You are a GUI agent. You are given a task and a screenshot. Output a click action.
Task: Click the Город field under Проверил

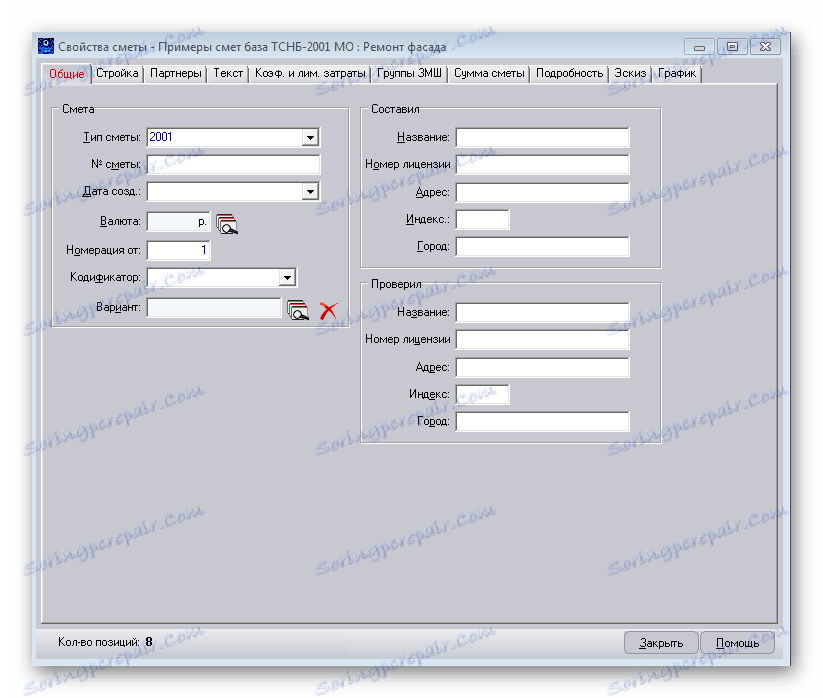(543, 421)
